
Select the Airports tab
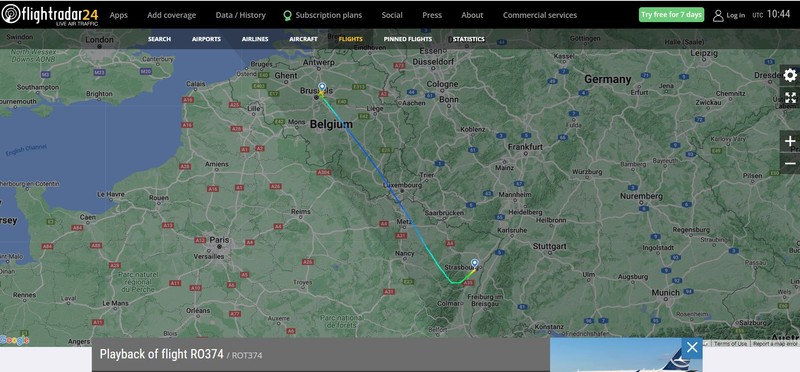tap(206, 39)
